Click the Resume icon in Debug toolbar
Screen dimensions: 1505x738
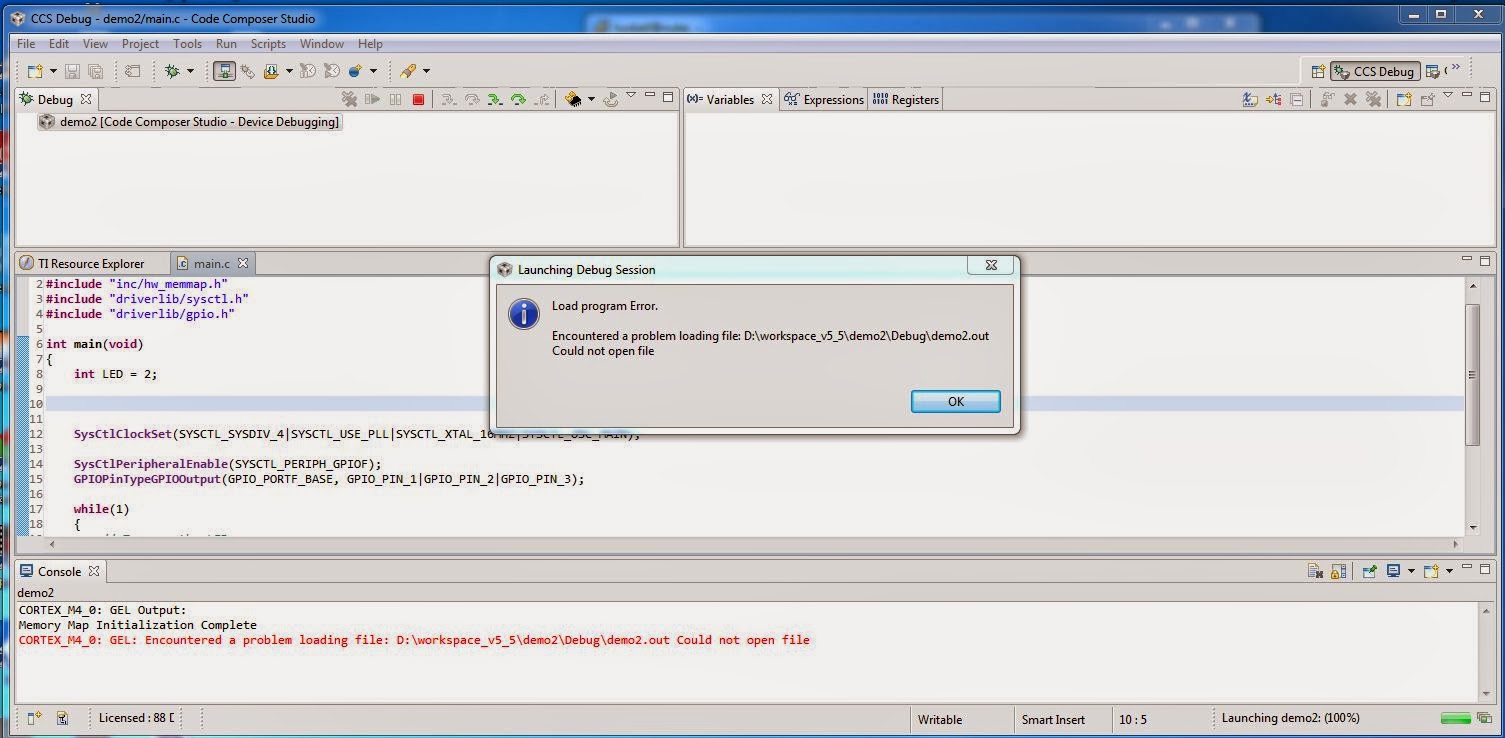[x=372, y=99]
